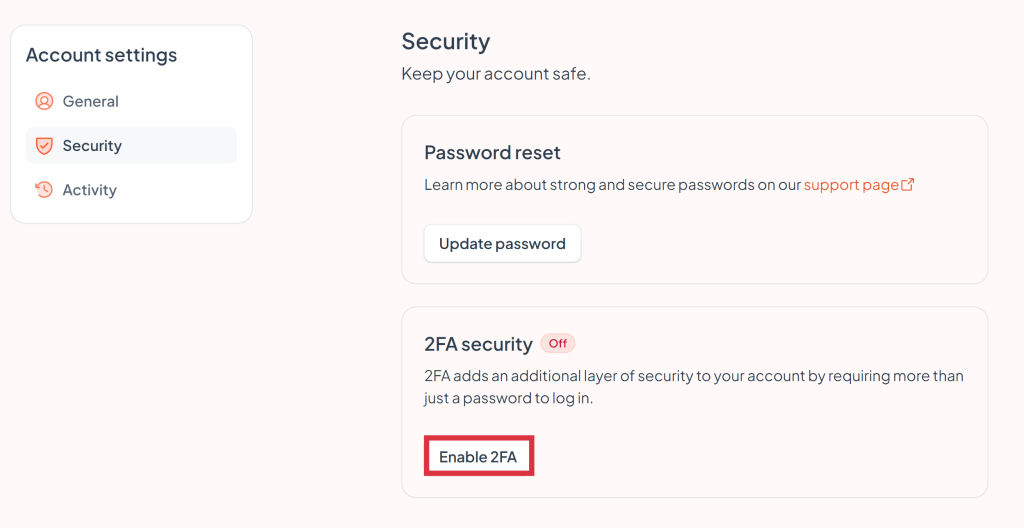This screenshot has height=528, width=1024.
Task: Click the Password reset card heading
Action: click(x=492, y=153)
